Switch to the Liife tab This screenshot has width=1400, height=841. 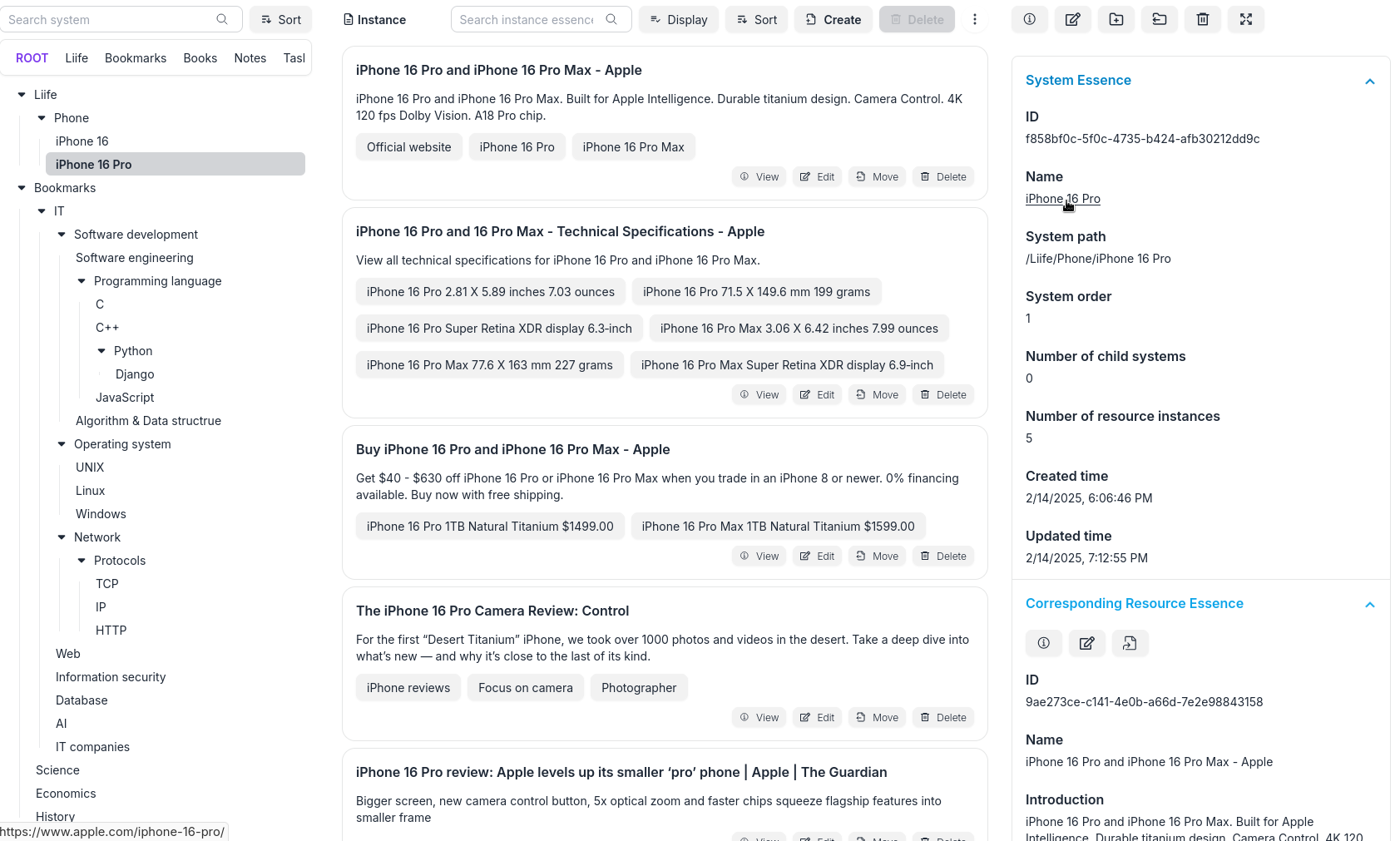click(77, 58)
